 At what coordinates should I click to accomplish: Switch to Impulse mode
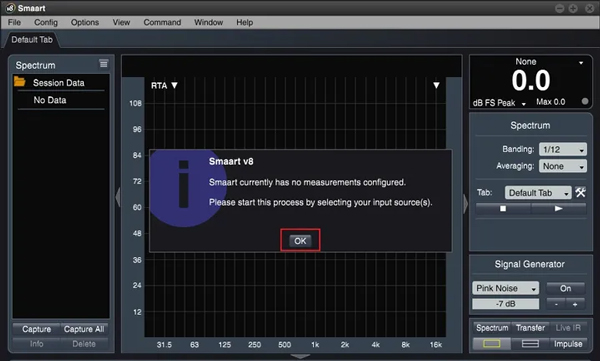coord(568,344)
